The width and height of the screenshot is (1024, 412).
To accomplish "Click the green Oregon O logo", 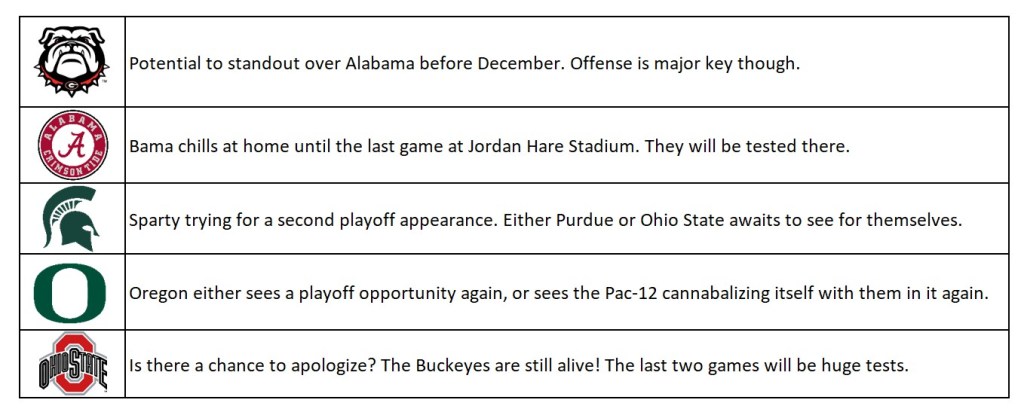I will 71,291.
